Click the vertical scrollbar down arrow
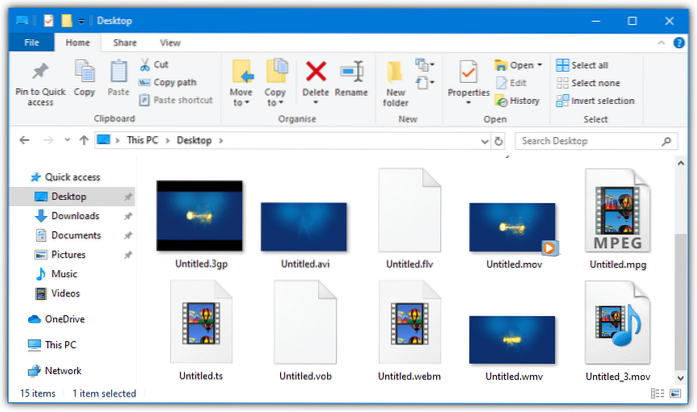 pos(681,378)
